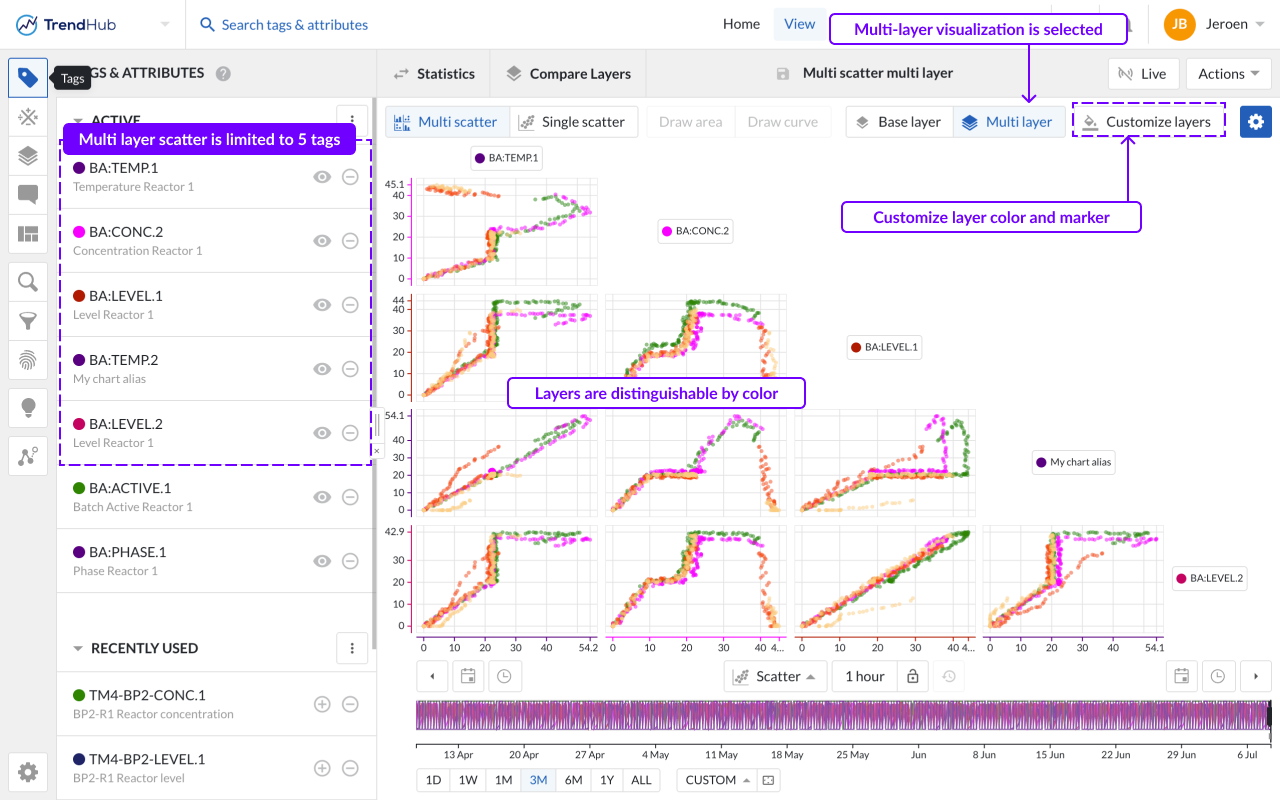Select the 1W time range button
The height and width of the screenshot is (800, 1280).
(468, 780)
